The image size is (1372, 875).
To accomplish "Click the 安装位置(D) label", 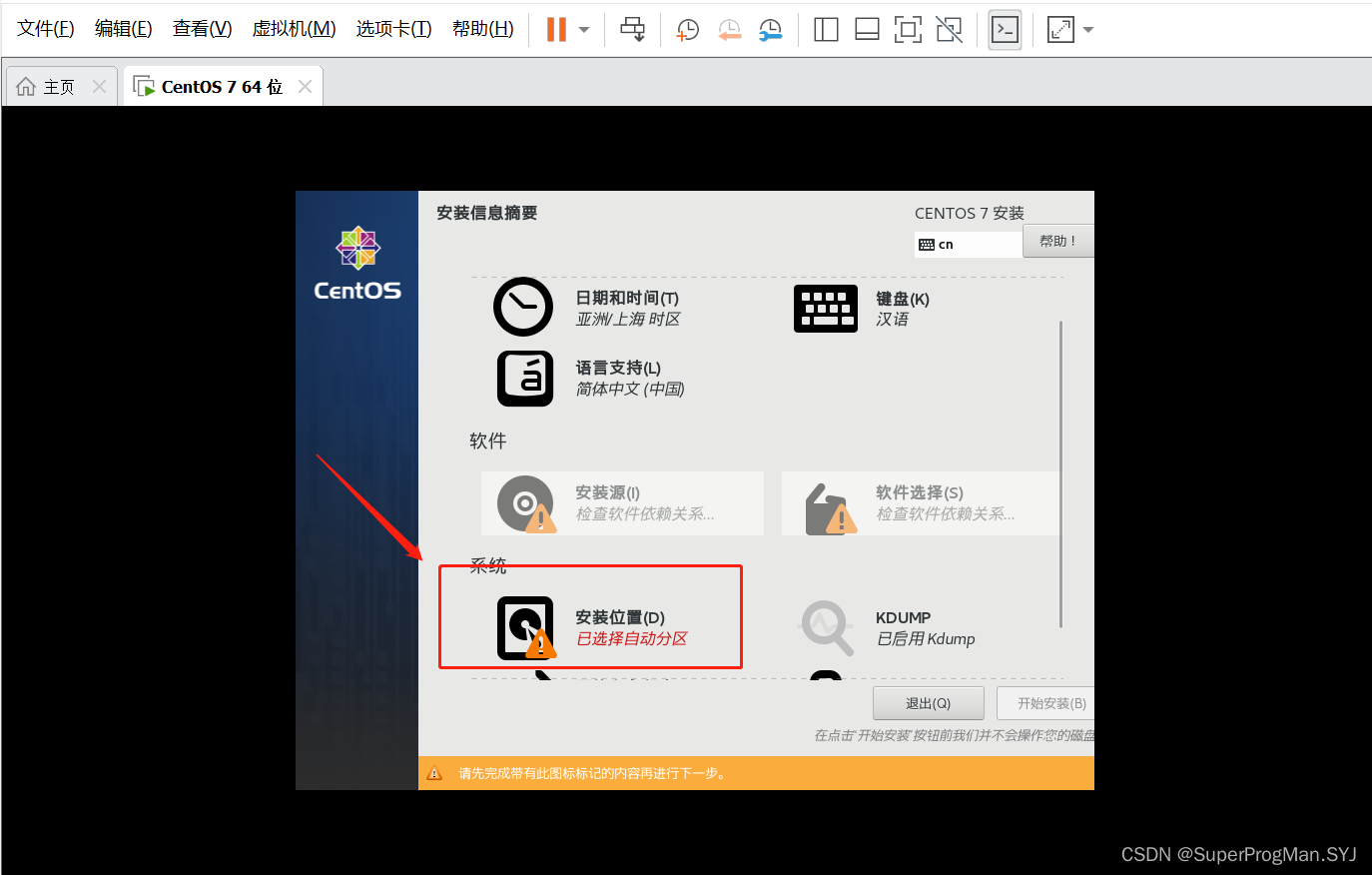I will (x=620, y=617).
